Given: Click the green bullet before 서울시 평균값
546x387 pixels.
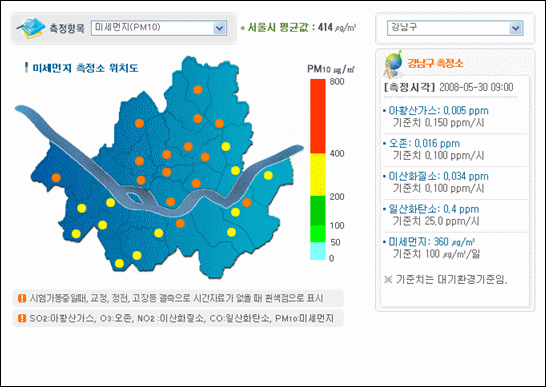Looking at the screenshot, I should 243,28.
